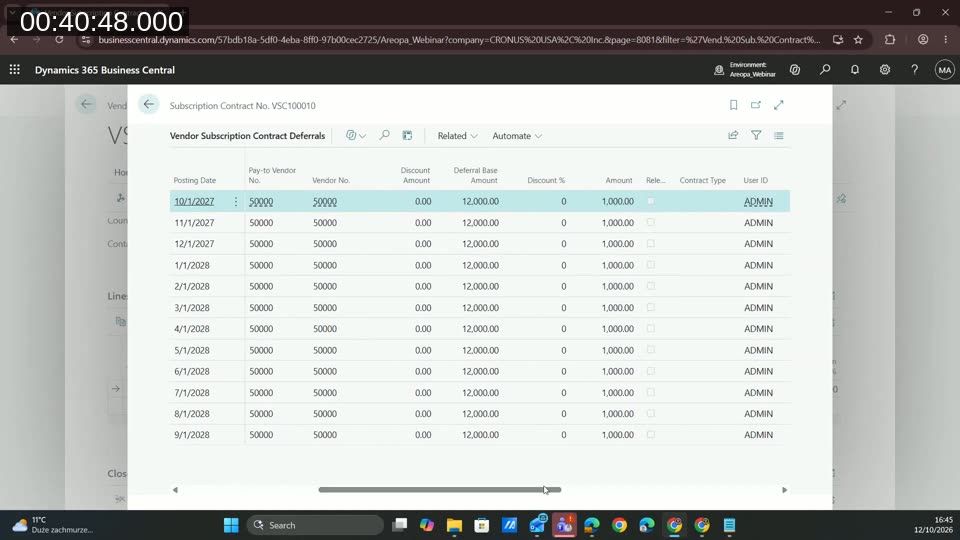Expand the Automate menu
Screen dimensions: 960x540
click(517, 136)
